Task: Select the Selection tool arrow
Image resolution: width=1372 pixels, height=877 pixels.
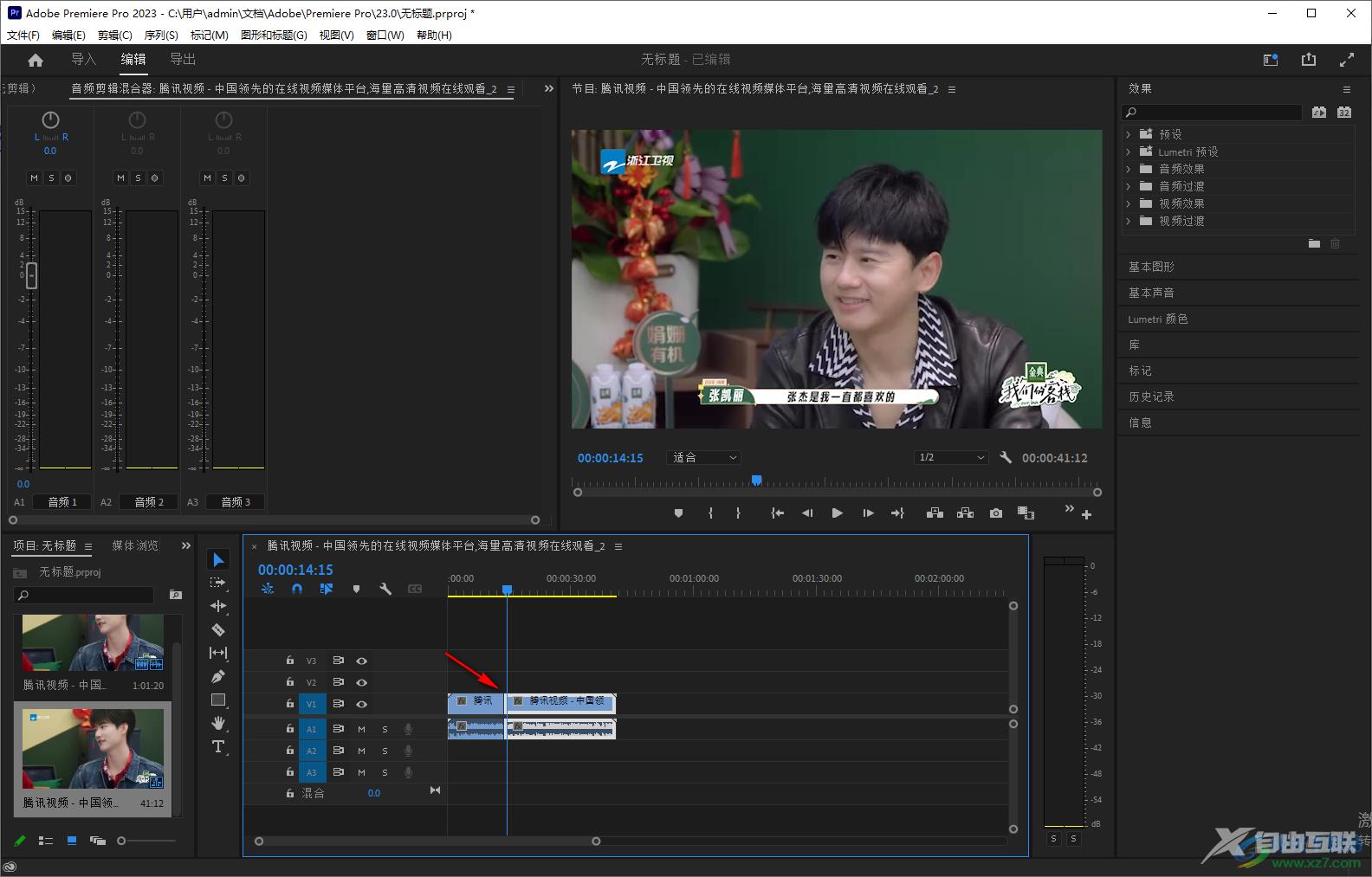Action: point(218,560)
